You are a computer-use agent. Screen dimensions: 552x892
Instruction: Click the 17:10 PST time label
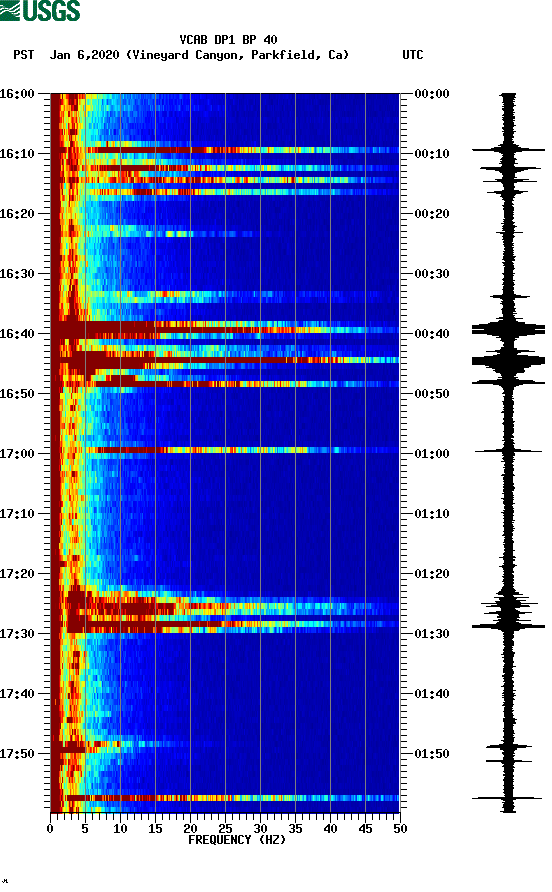click(17, 514)
